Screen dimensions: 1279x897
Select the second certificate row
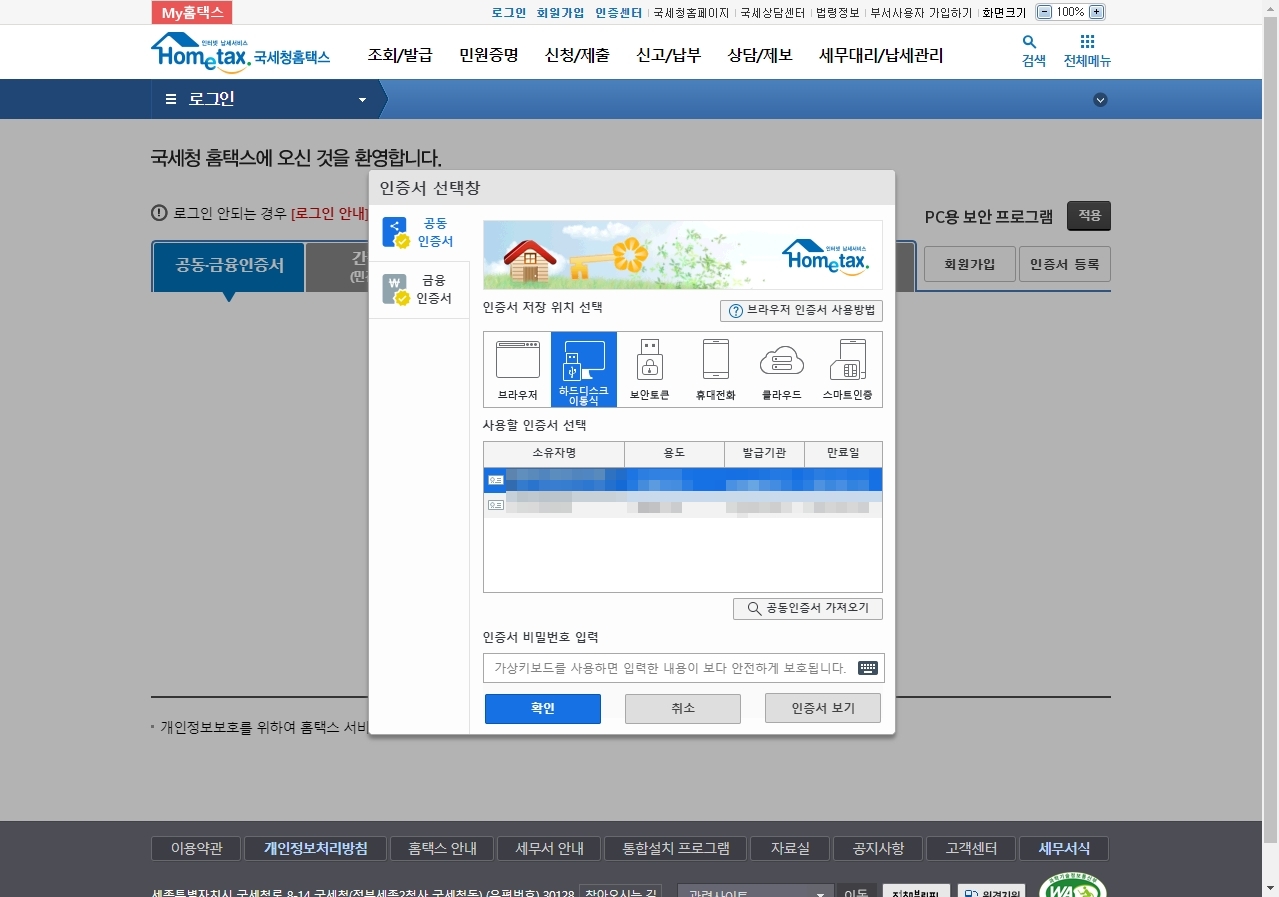(683, 506)
